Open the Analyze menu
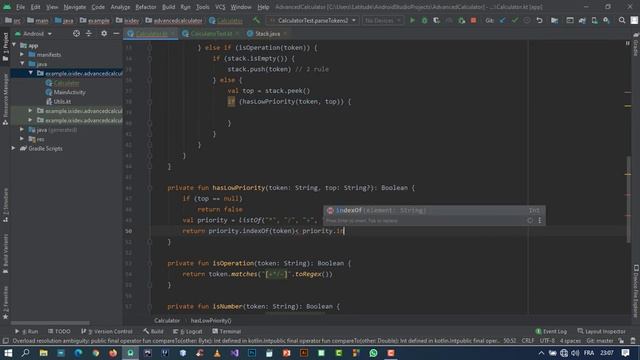 [x=120, y=7]
